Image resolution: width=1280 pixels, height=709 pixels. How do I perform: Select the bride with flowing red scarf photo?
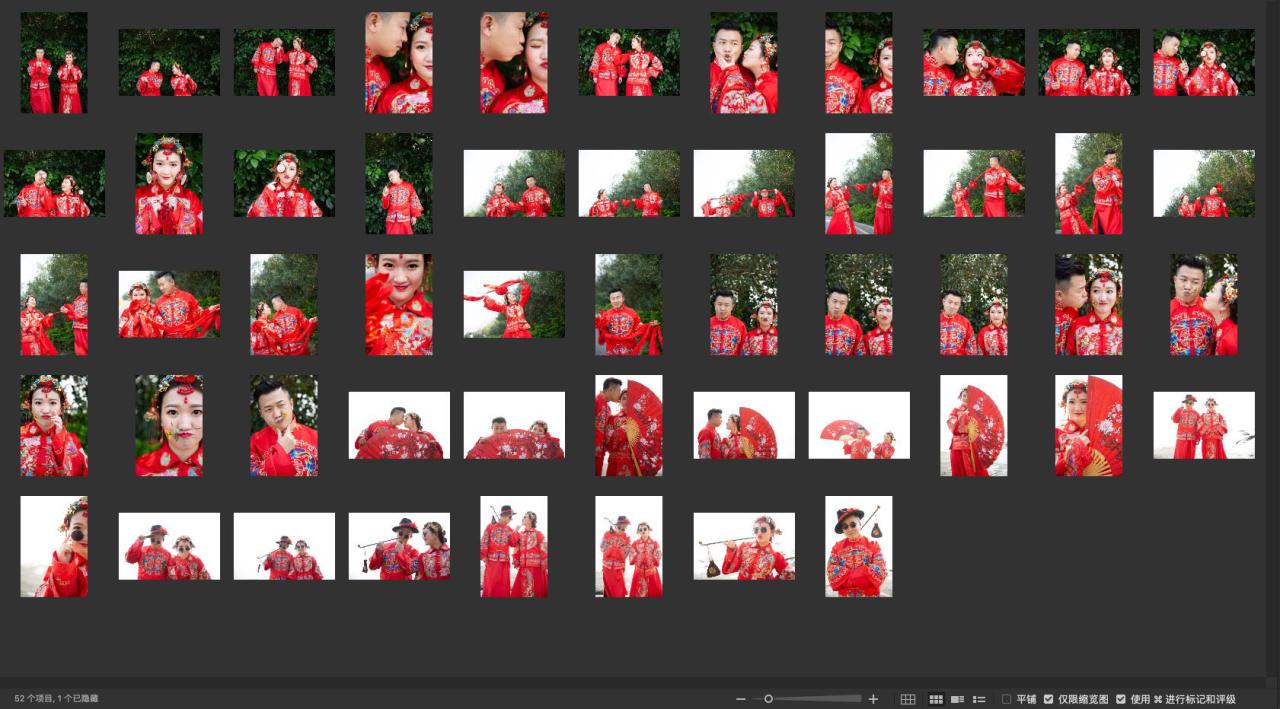pyautogui.click(x=514, y=304)
